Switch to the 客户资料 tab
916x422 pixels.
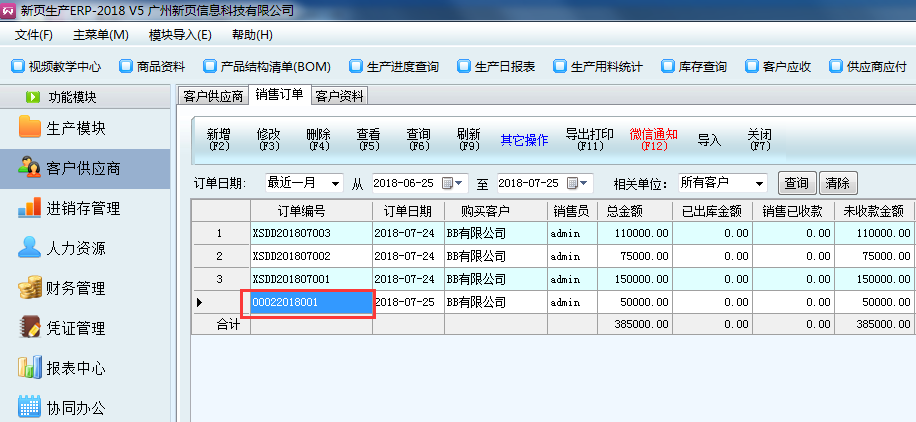click(x=339, y=96)
